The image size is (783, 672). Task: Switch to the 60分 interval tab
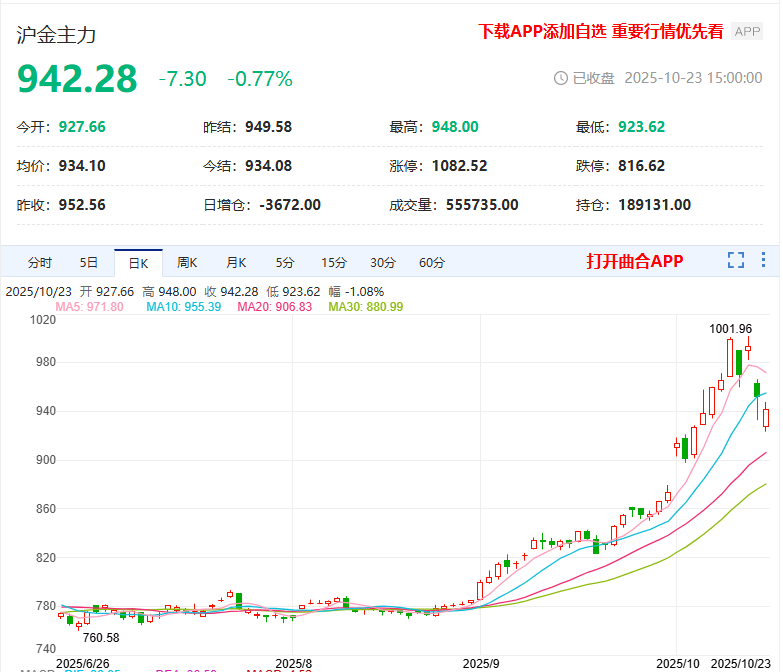[432, 263]
